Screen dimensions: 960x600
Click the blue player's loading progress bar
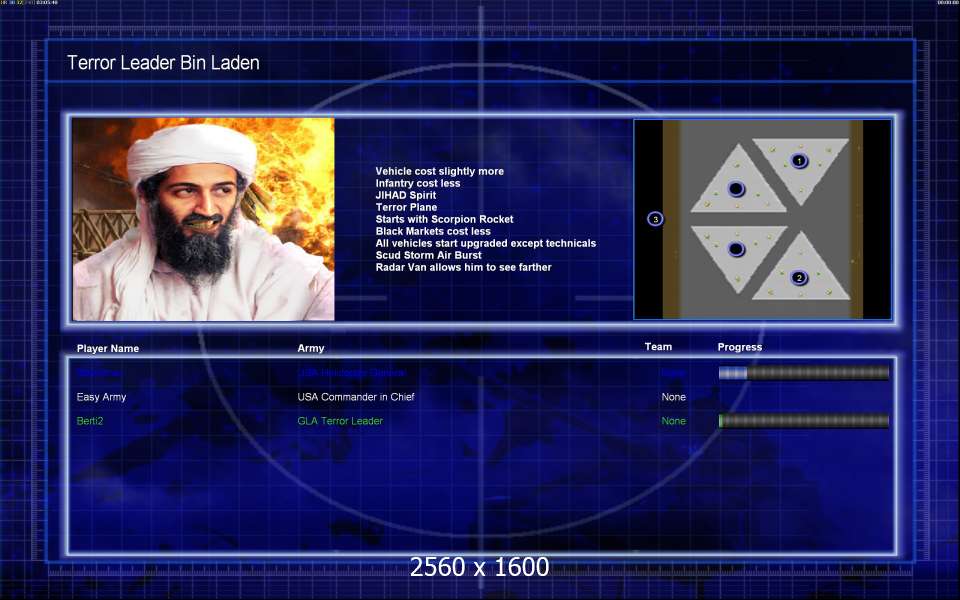(x=804, y=372)
